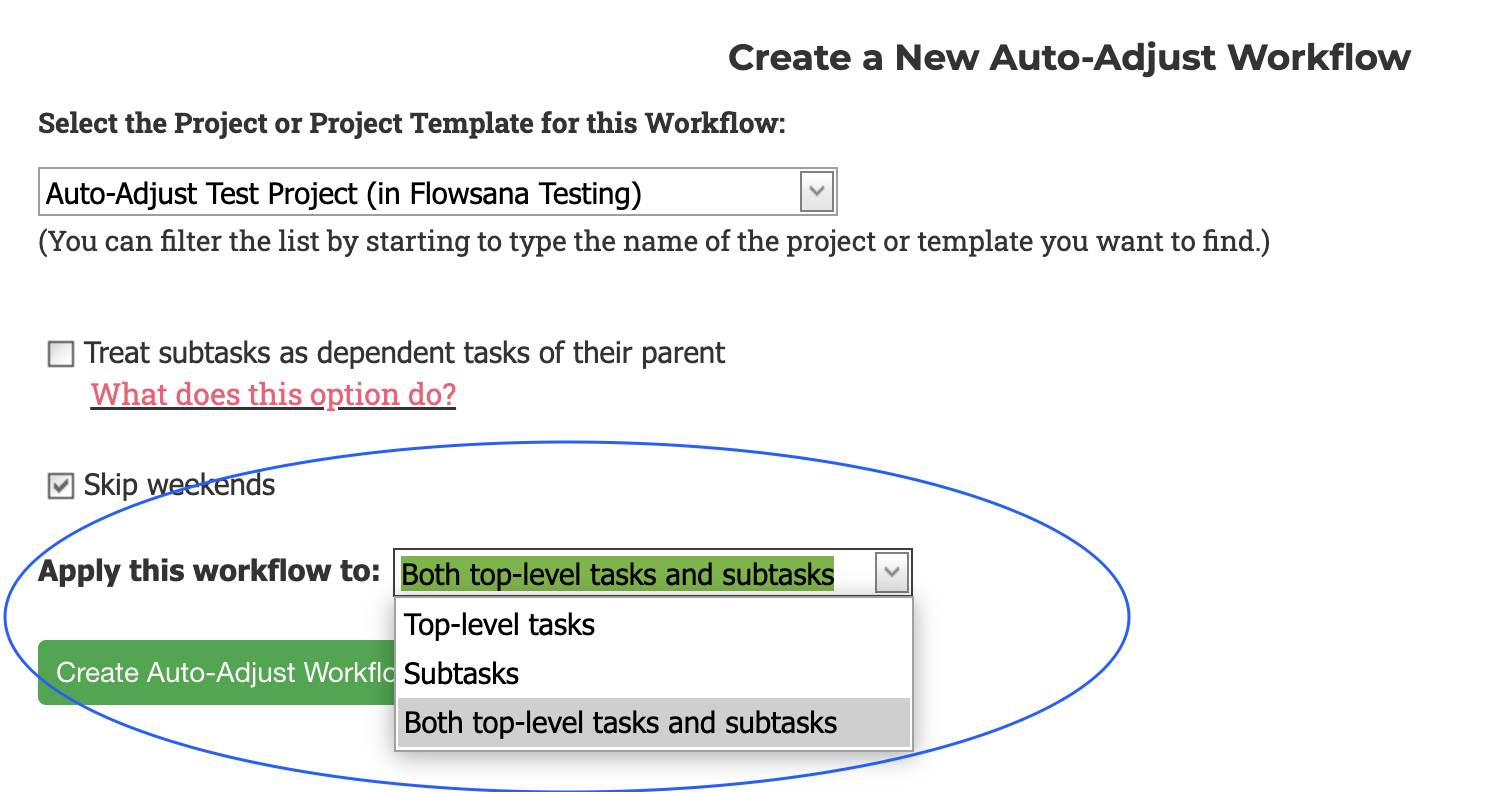Screen dimensions: 1490x792
Task: Click the Create a New Auto-Adjust Workflow heading
Action: pyautogui.click(x=1069, y=57)
